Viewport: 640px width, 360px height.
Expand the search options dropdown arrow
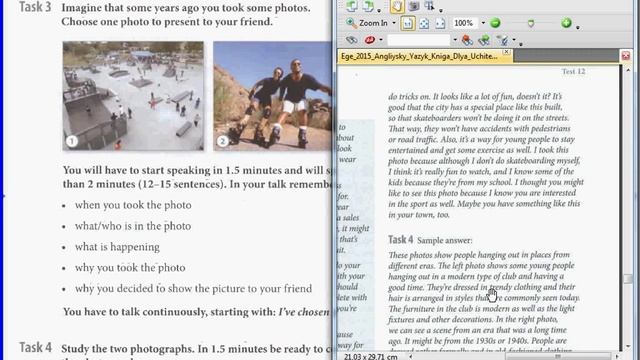click(x=514, y=40)
